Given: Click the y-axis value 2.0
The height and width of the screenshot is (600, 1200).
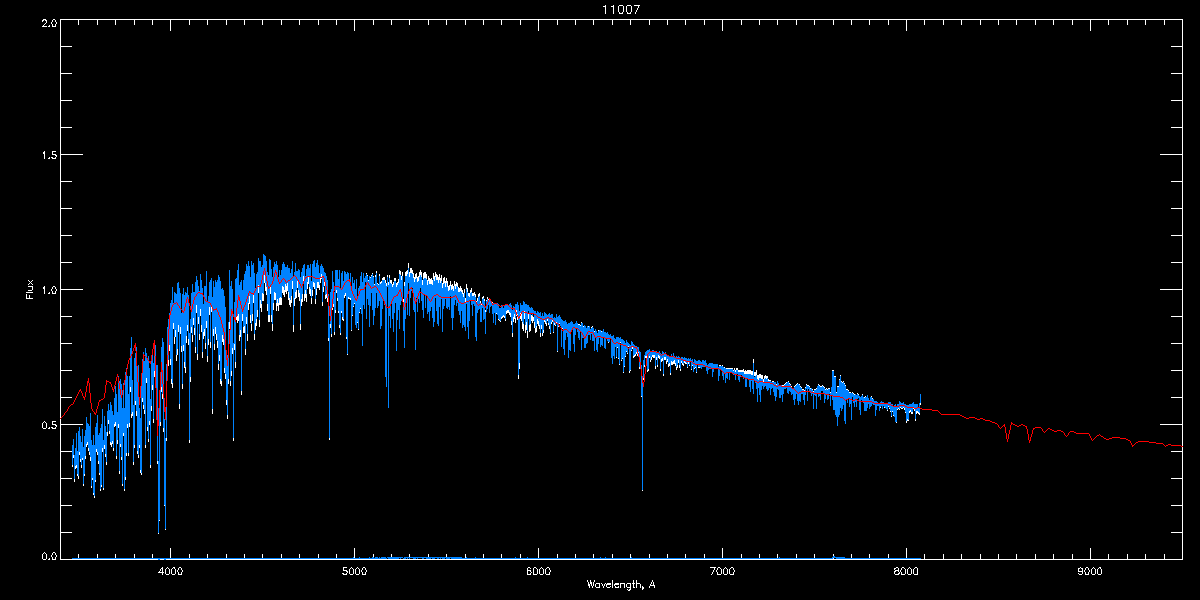Looking at the screenshot, I should tap(48, 22).
